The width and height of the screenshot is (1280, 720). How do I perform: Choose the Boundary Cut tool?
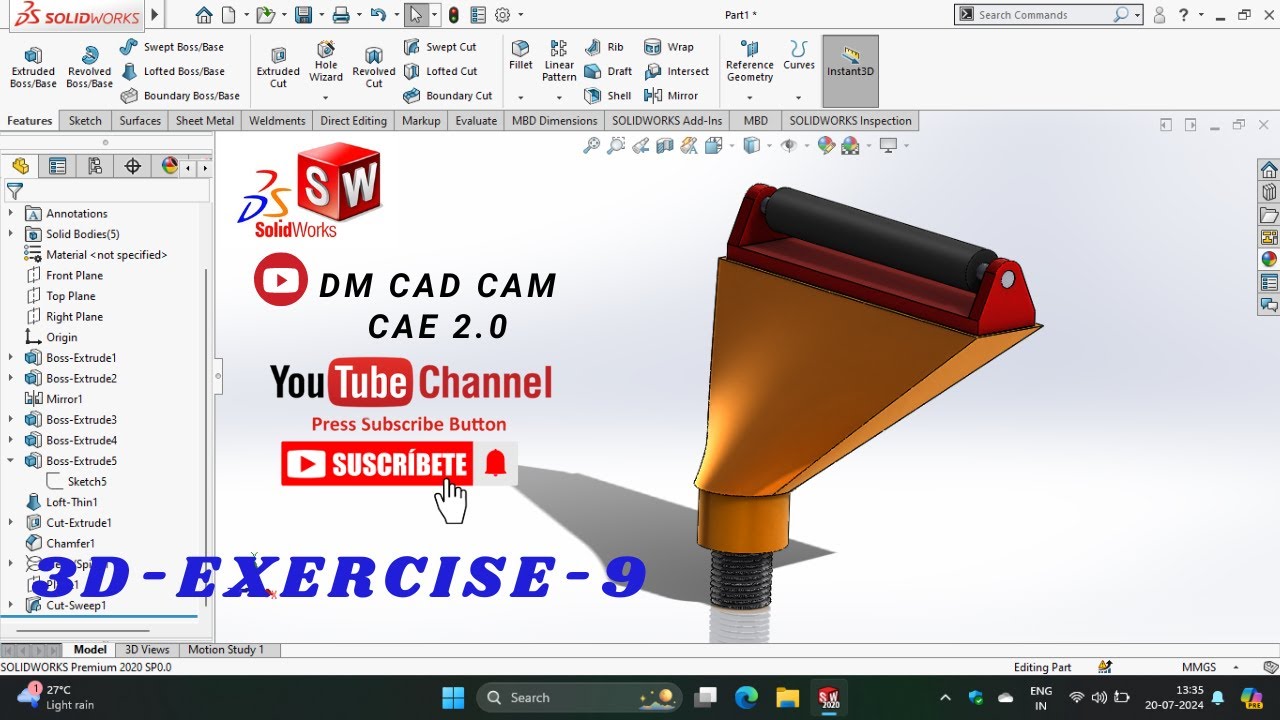pos(448,96)
